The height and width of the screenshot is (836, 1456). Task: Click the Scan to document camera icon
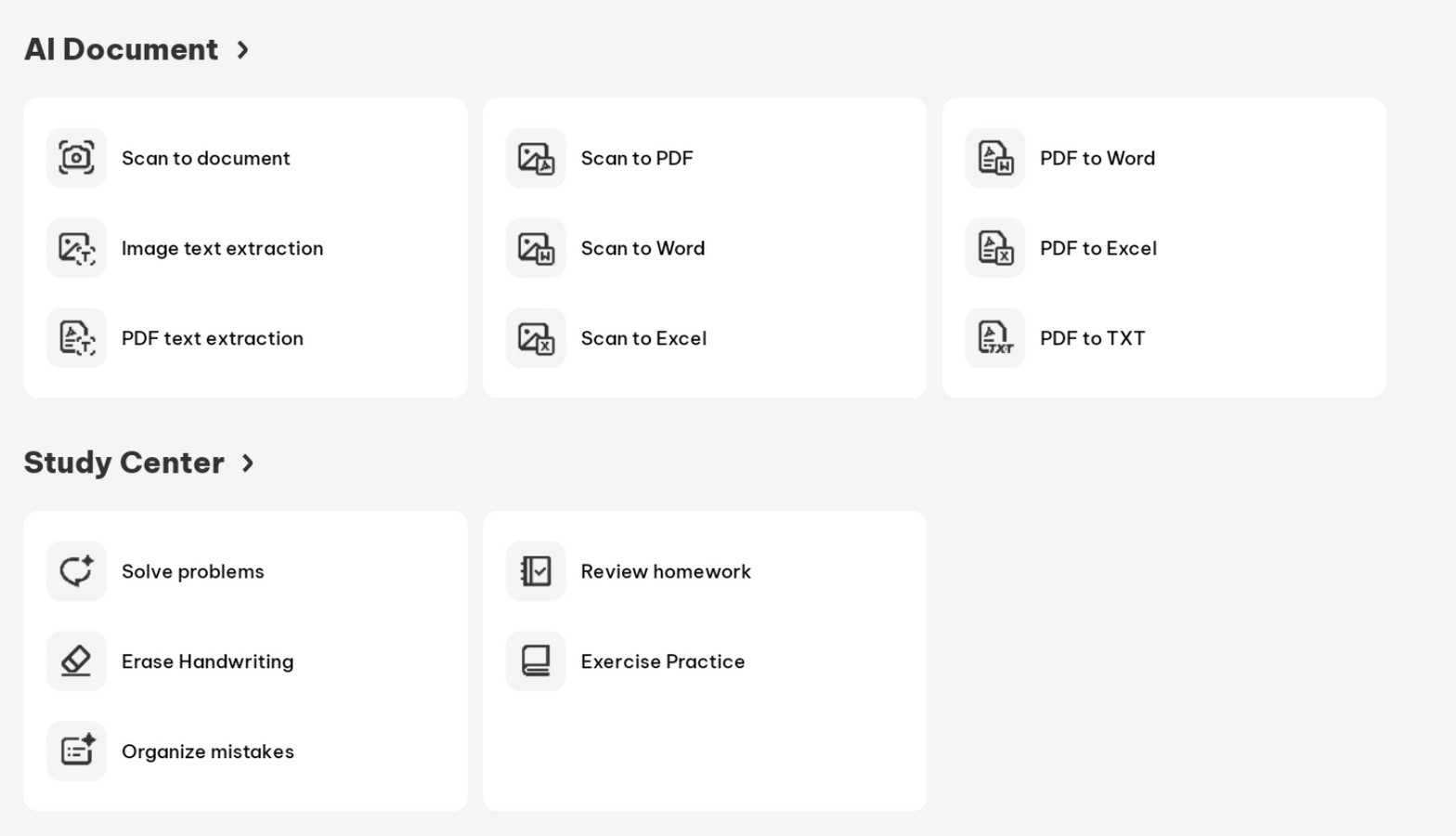coord(76,158)
